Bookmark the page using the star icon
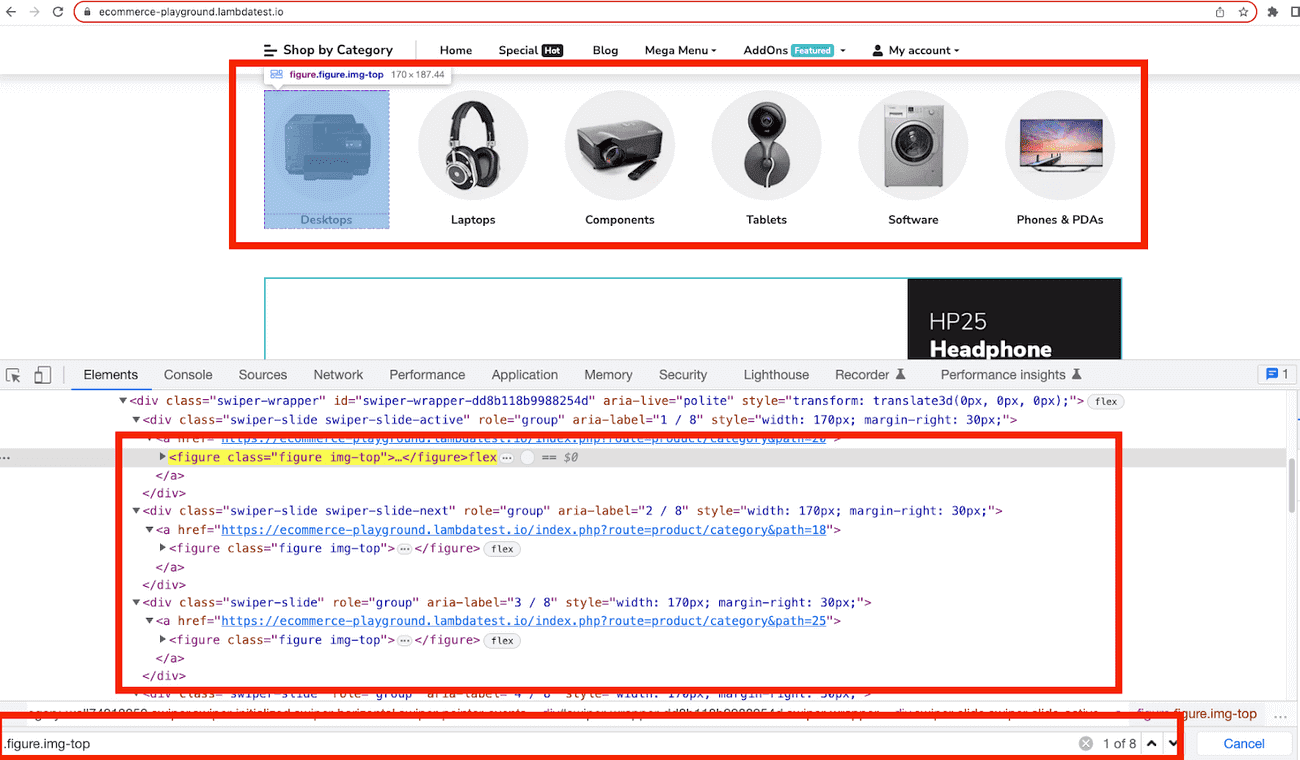The height and width of the screenshot is (760, 1300). pyautogui.click(x=1243, y=12)
